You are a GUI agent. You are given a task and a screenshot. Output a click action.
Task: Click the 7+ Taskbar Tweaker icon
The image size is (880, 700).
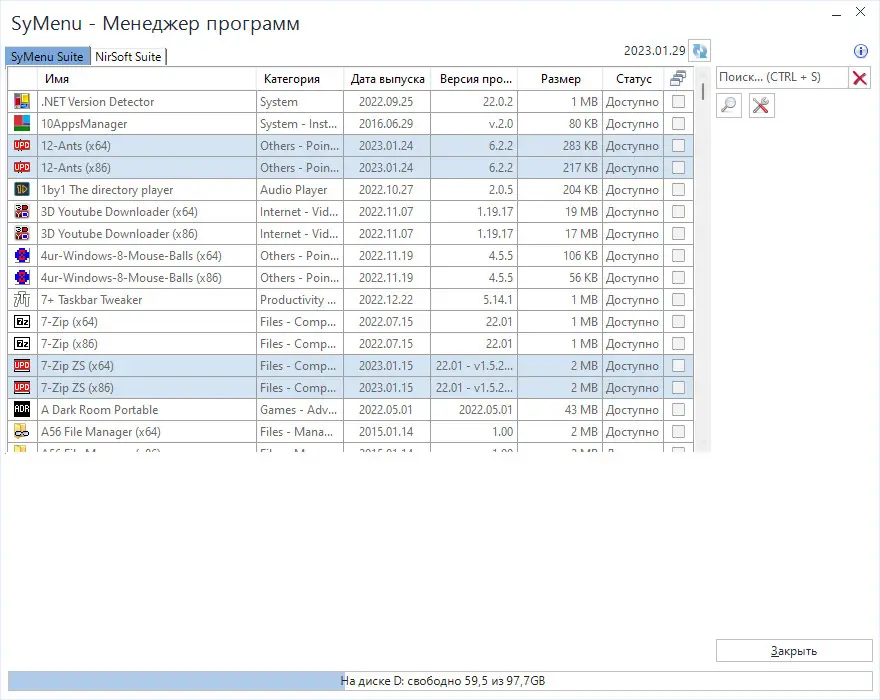pyautogui.click(x=22, y=300)
